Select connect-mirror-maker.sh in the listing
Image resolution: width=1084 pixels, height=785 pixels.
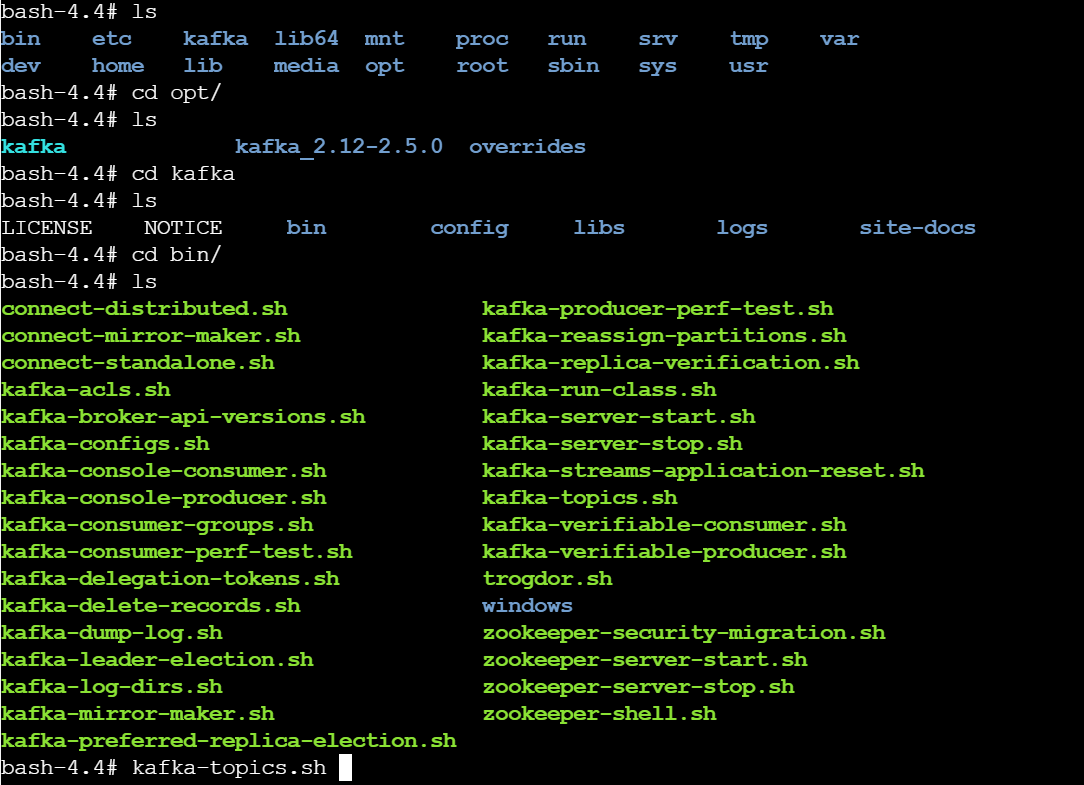tap(151, 335)
